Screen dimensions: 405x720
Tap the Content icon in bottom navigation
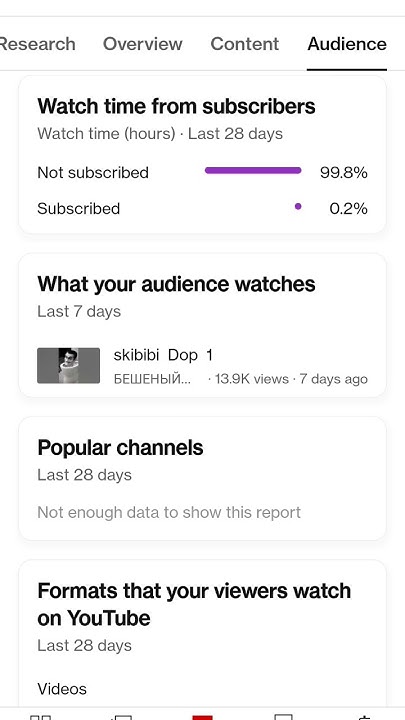pyautogui.click(x=121, y=717)
